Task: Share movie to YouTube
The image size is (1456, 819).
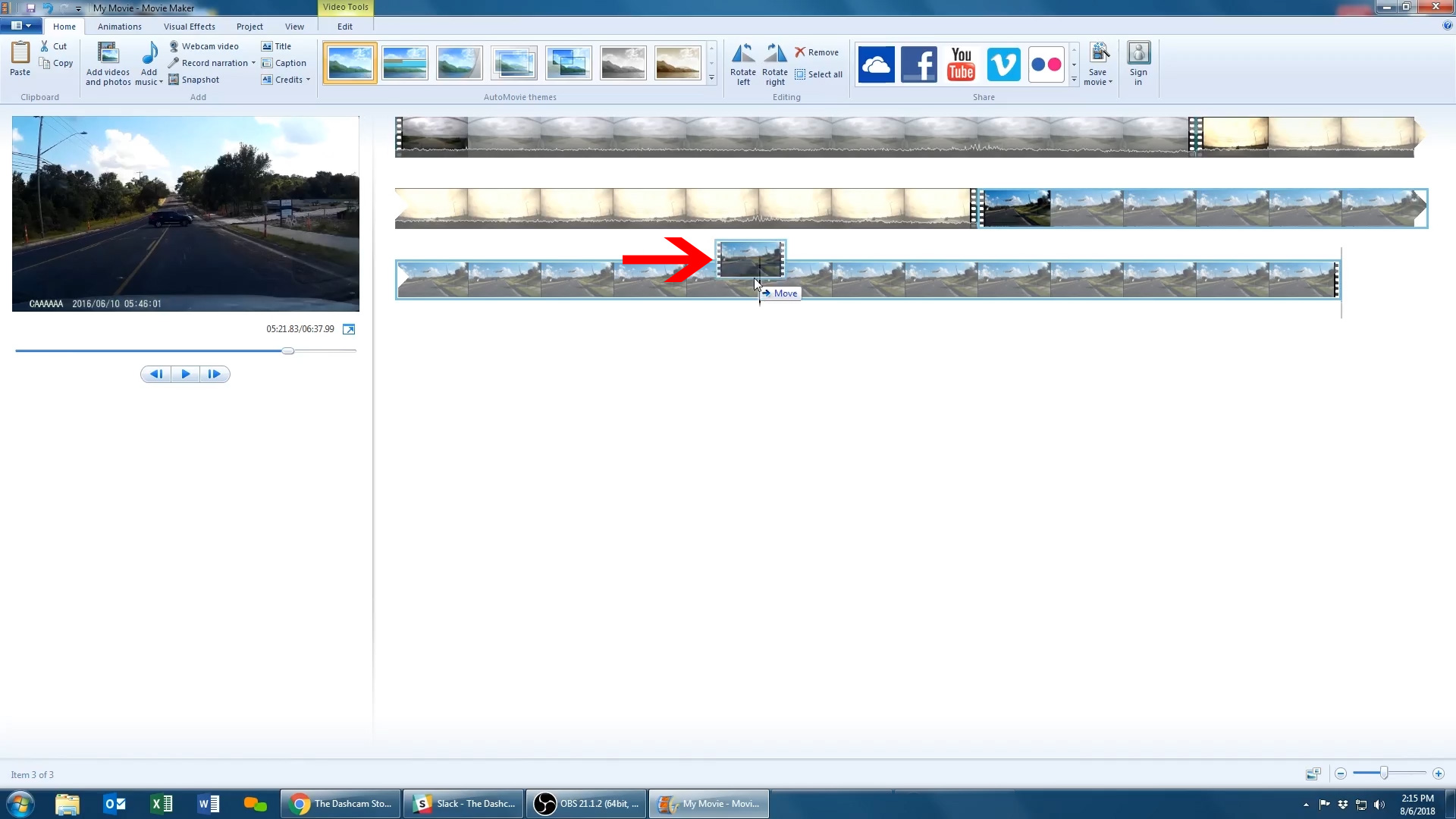Action: click(961, 64)
